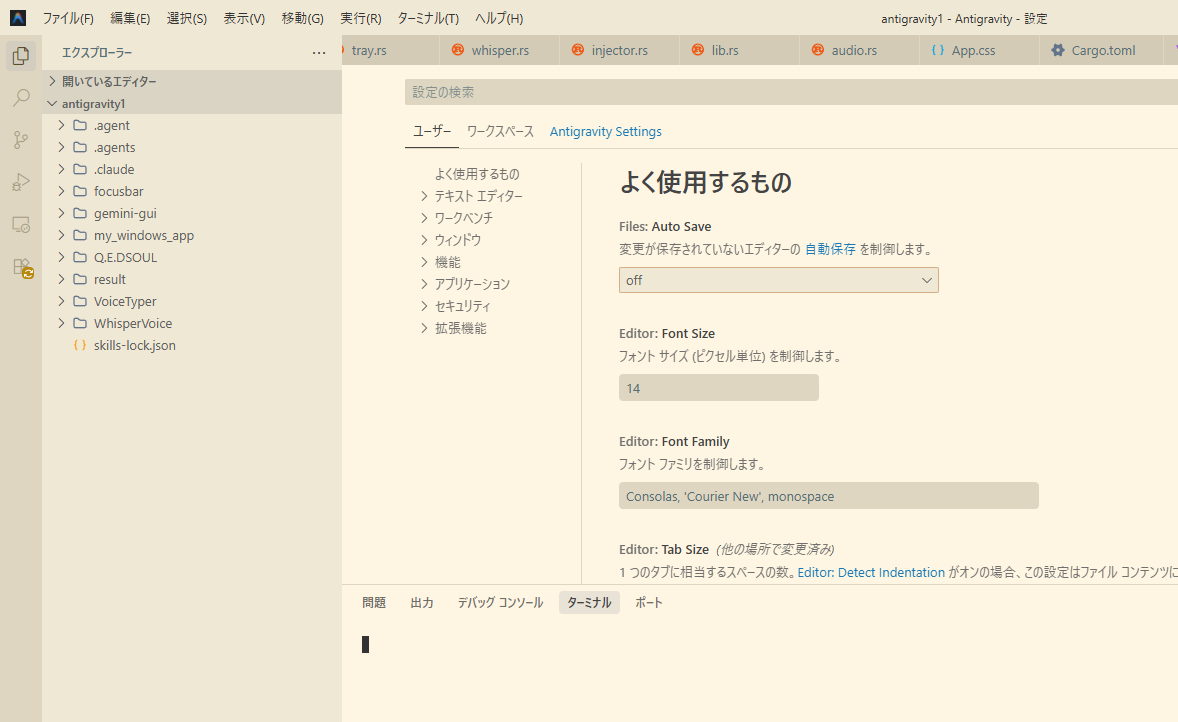This screenshot has width=1178, height=722.
Task: Select the ワークスペース settings tab
Action: (500, 132)
